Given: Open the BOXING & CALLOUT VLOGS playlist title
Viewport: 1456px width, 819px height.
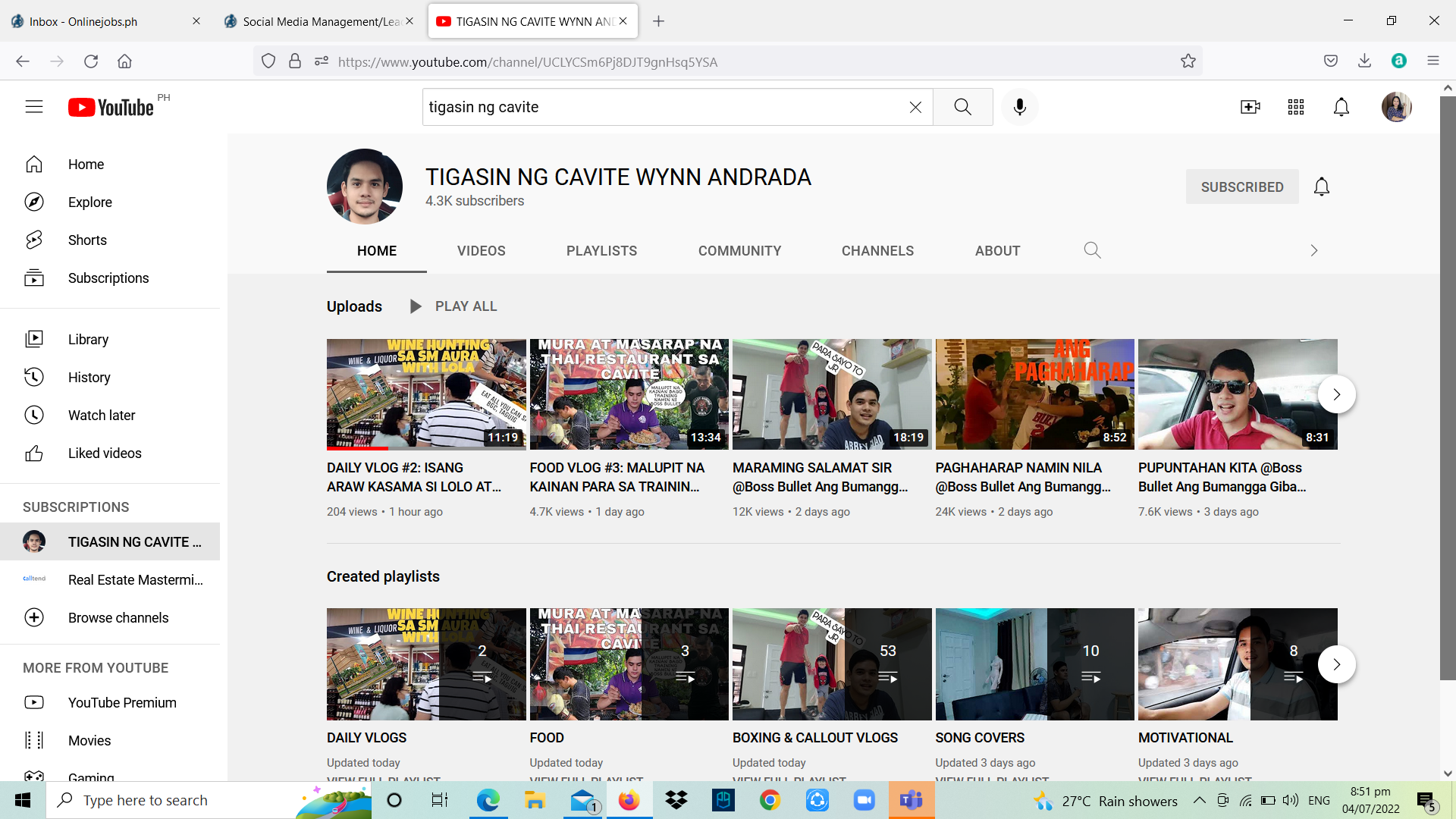Looking at the screenshot, I should tap(814, 738).
